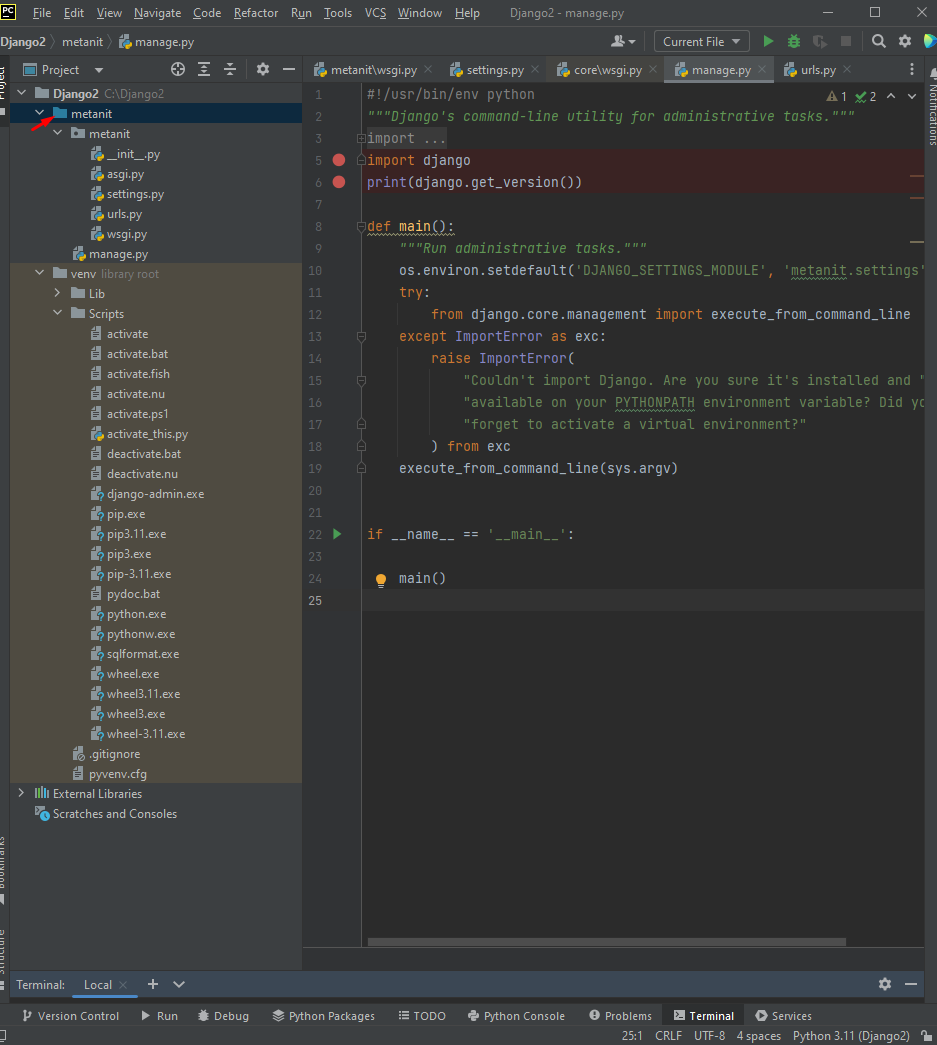Go to previous highlighted error arrow
The width and height of the screenshot is (937, 1045).
click(891, 97)
